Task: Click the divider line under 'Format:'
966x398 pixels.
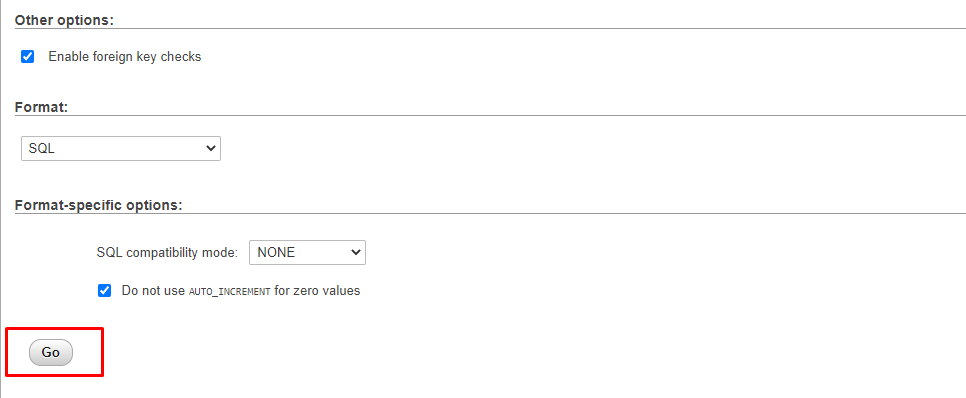Action: click(490, 115)
